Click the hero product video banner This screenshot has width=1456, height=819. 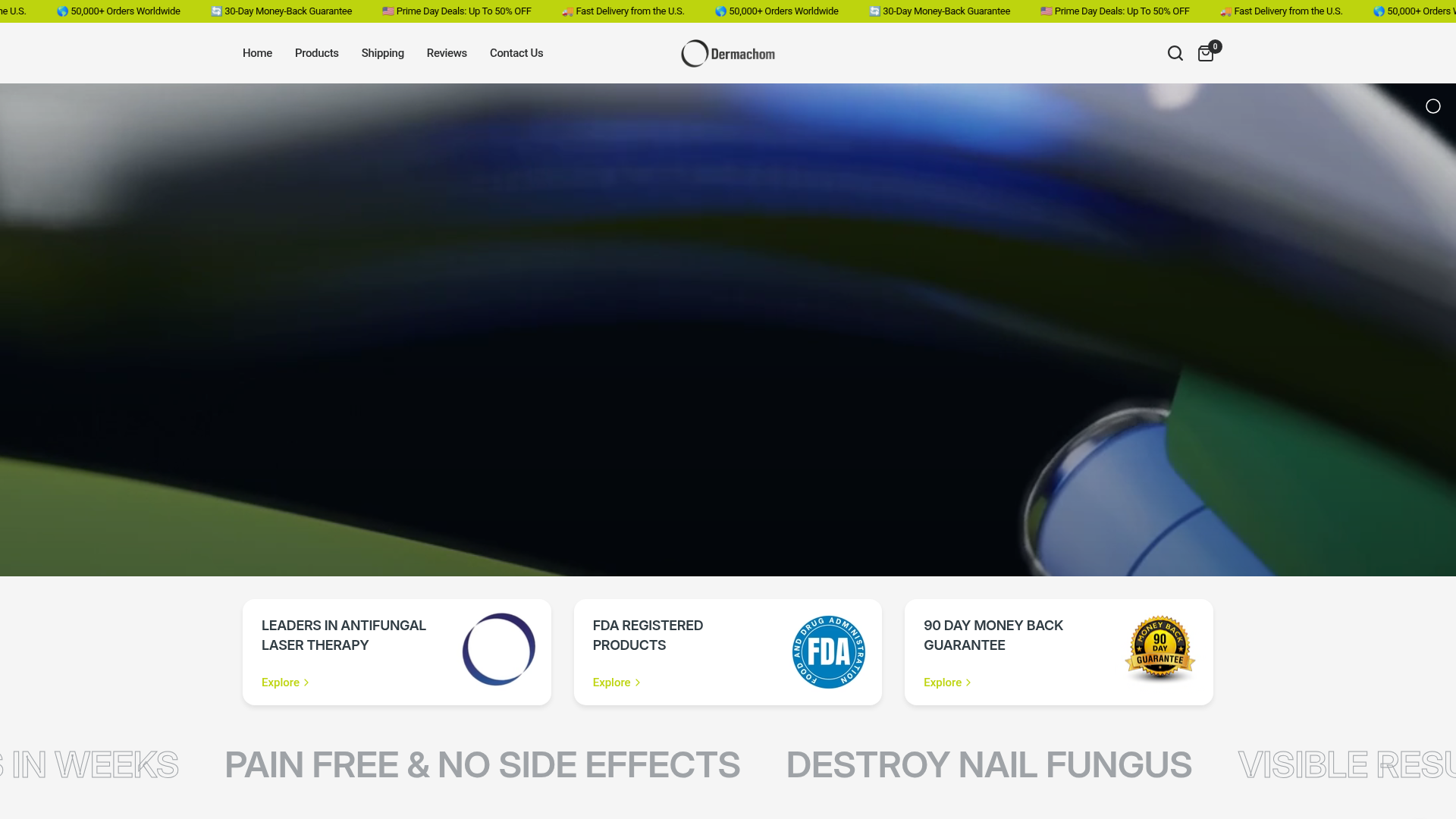pos(728,330)
